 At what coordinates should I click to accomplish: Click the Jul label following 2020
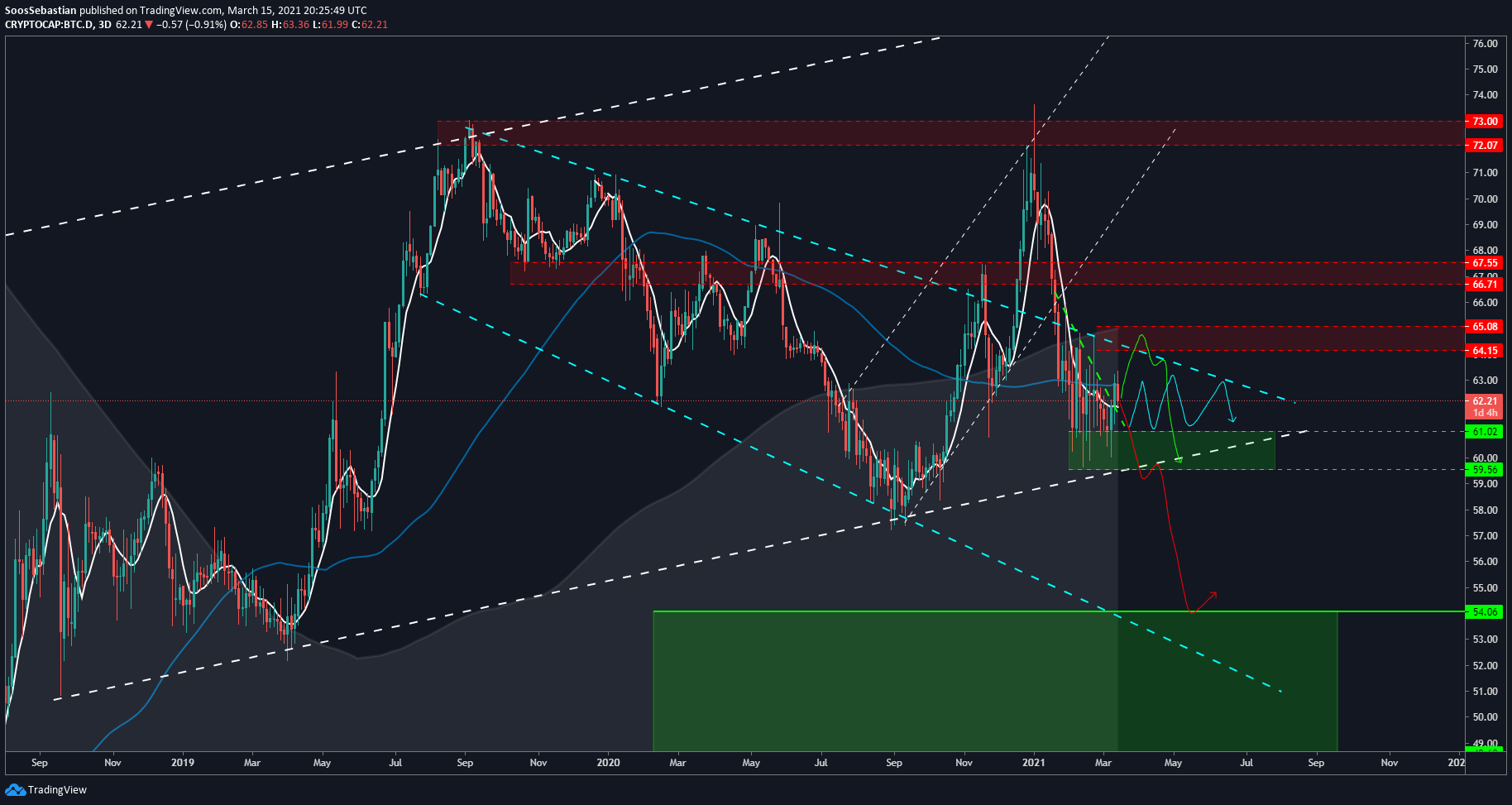(x=821, y=763)
